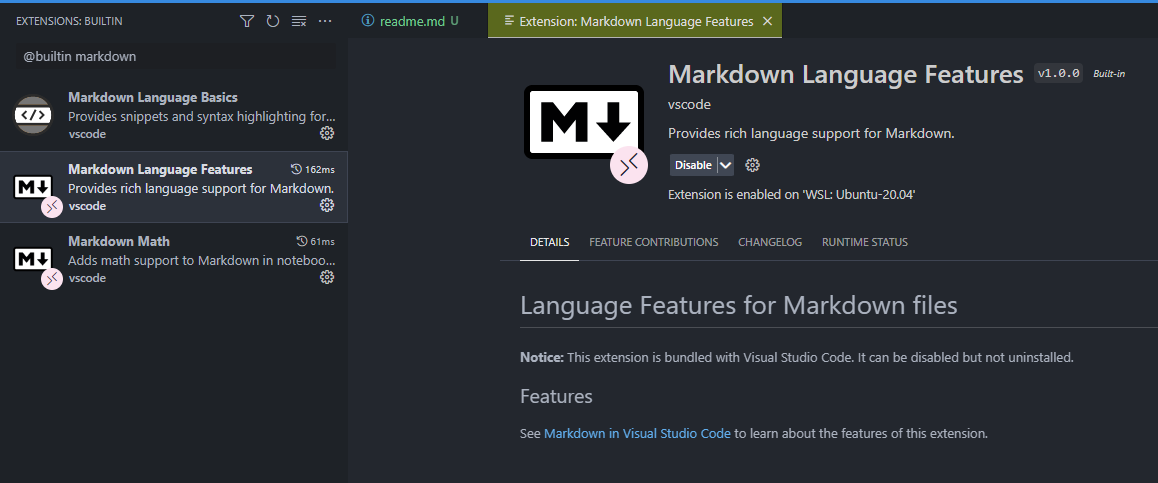Refresh the extensions list

tap(273, 21)
